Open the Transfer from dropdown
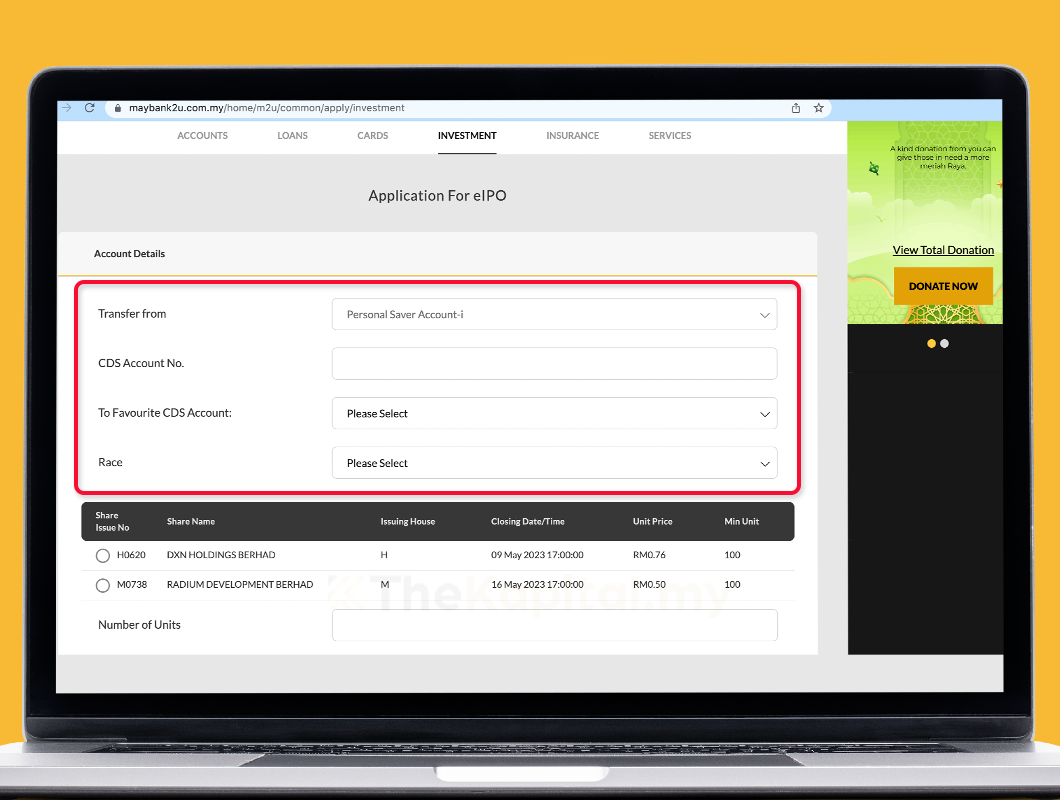The image size is (1060, 800). pyautogui.click(x=554, y=314)
